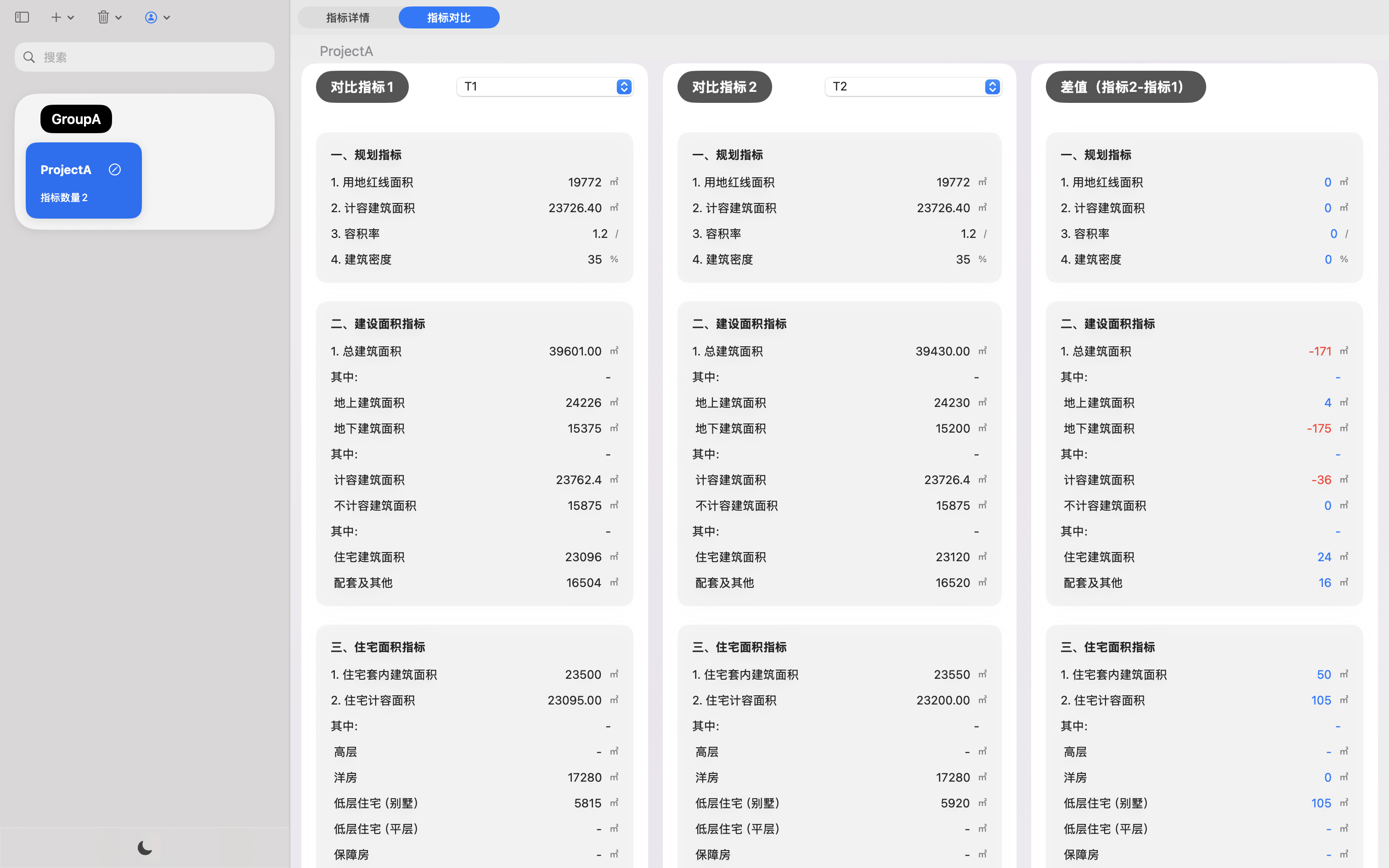Click the edit pencil icon on ProjectA card
This screenshot has width=1389, height=868.
(115, 169)
